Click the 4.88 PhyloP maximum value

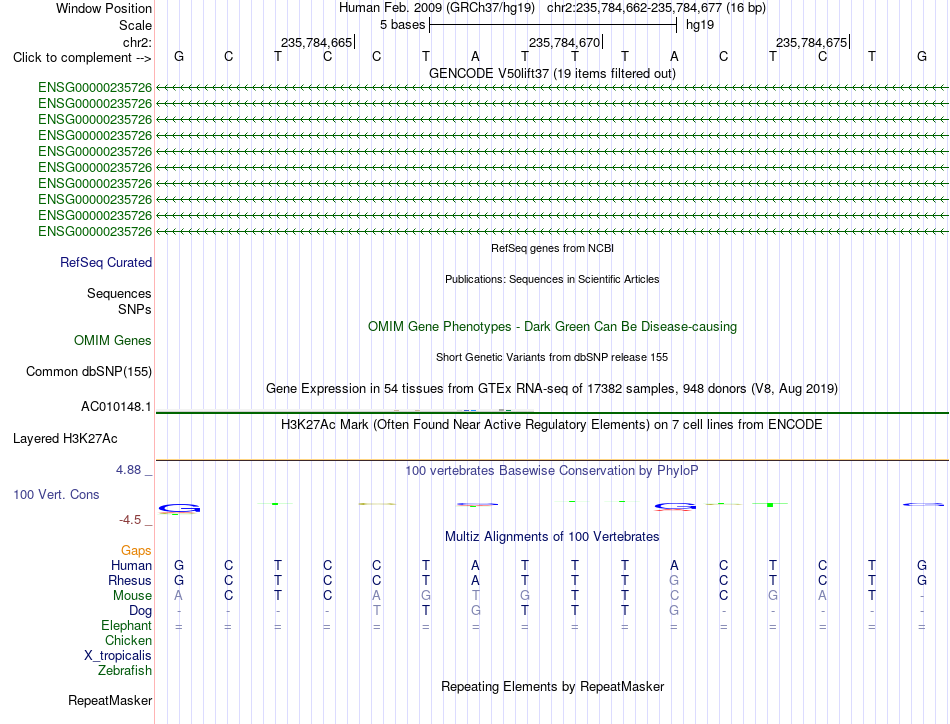coord(128,470)
